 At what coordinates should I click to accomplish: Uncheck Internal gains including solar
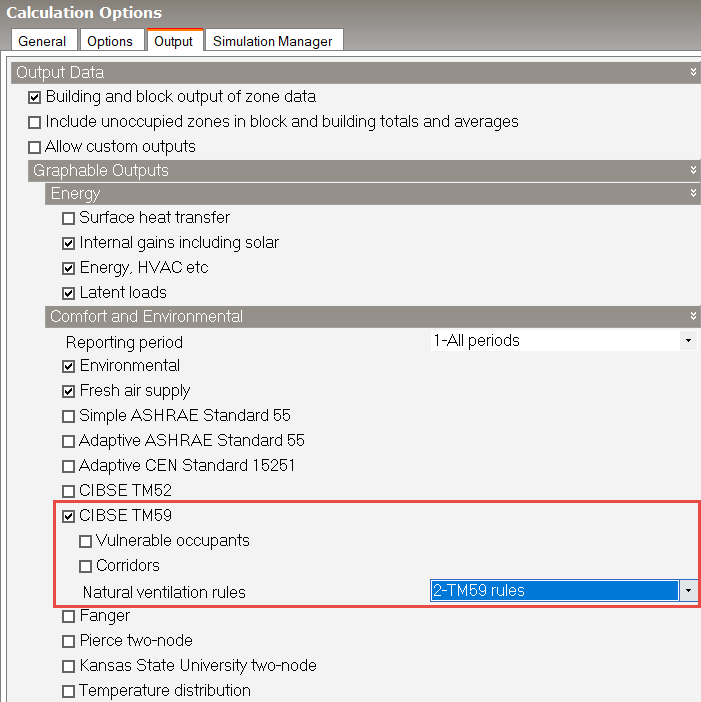point(68,243)
